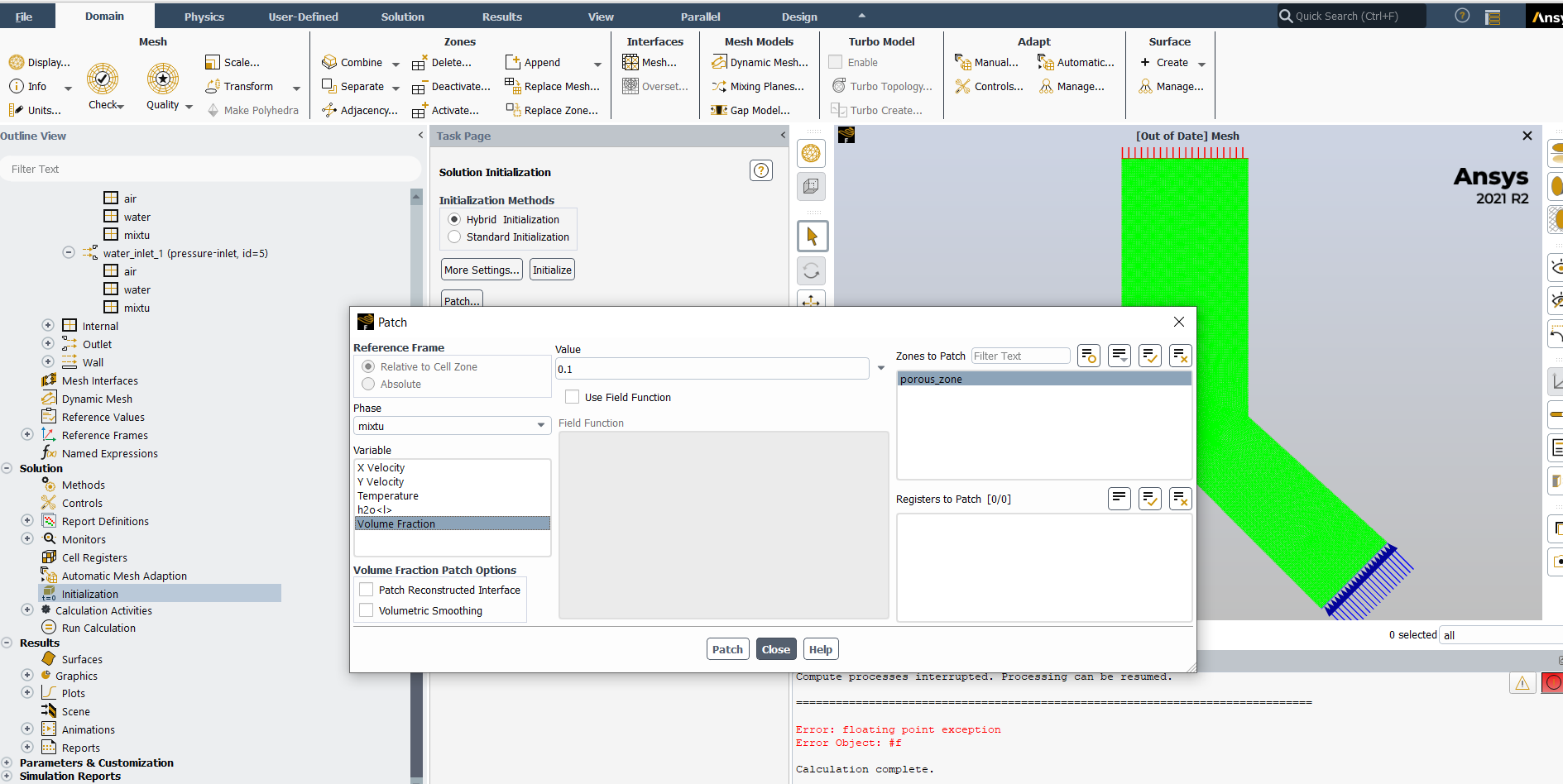Open Units settings
Viewport: 1563px width, 784px height.
click(35, 110)
